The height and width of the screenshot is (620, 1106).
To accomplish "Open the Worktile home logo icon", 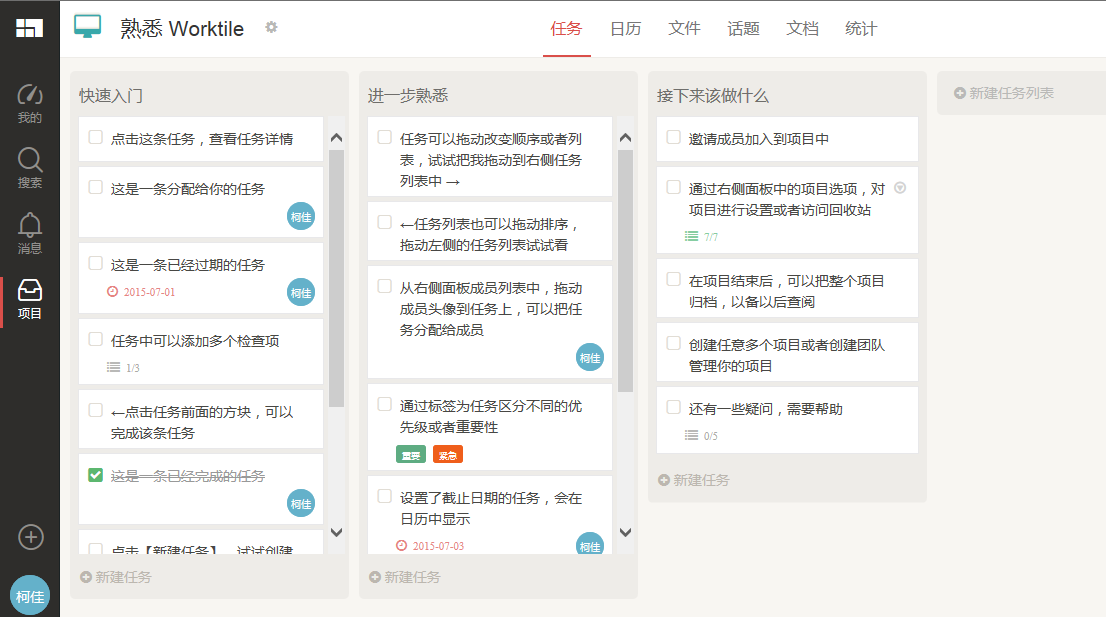I will (x=30, y=28).
